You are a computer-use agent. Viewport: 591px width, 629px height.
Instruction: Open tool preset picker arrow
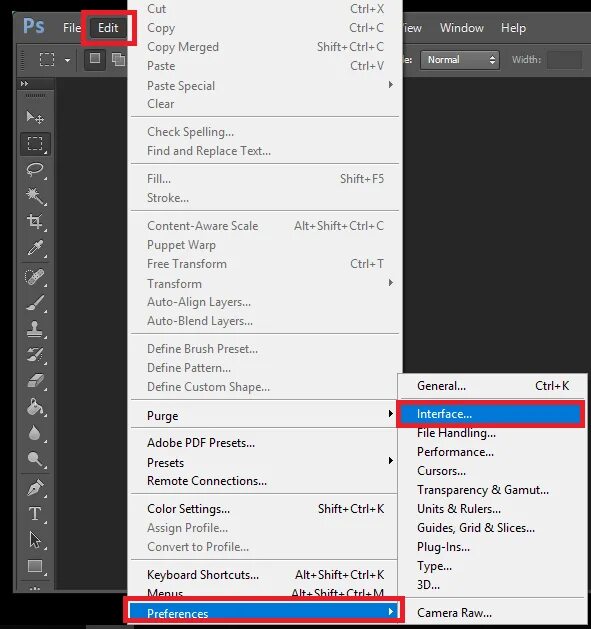coord(67,60)
